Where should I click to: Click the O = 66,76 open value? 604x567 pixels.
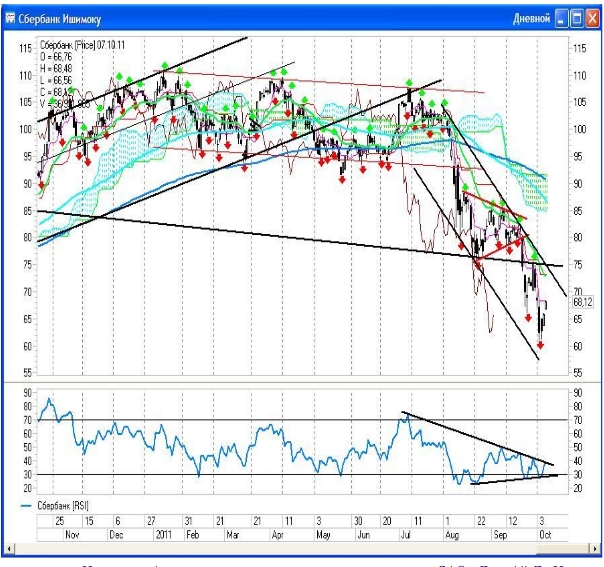56,57
